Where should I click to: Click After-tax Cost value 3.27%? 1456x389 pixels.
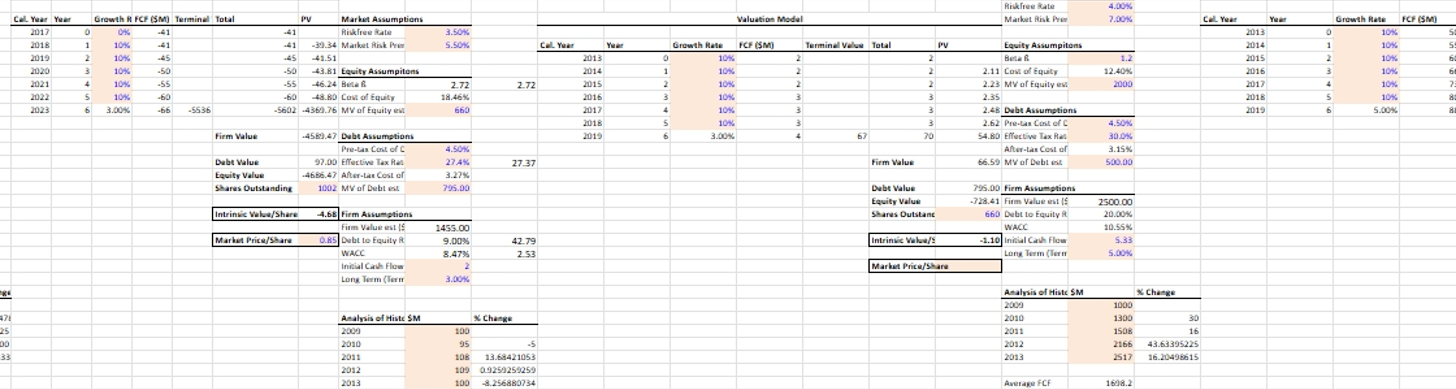[439, 175]
